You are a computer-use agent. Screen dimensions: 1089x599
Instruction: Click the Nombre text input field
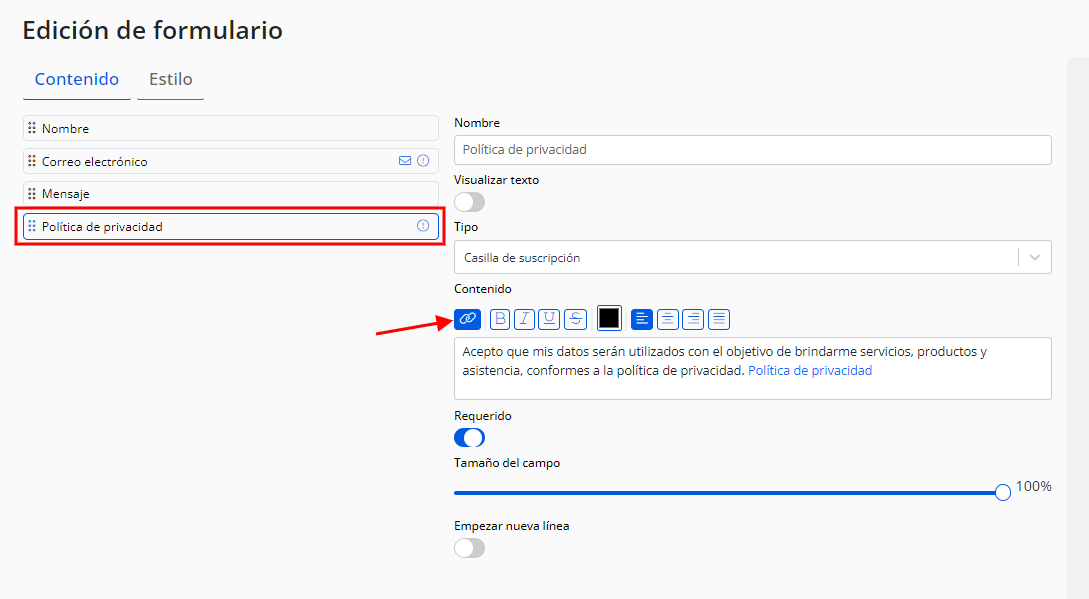[752, 149]
